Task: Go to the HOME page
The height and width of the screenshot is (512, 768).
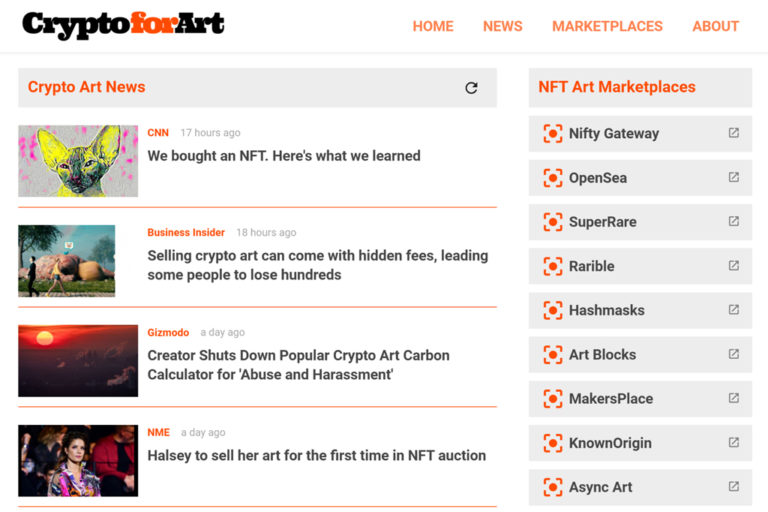Action: 433,26
